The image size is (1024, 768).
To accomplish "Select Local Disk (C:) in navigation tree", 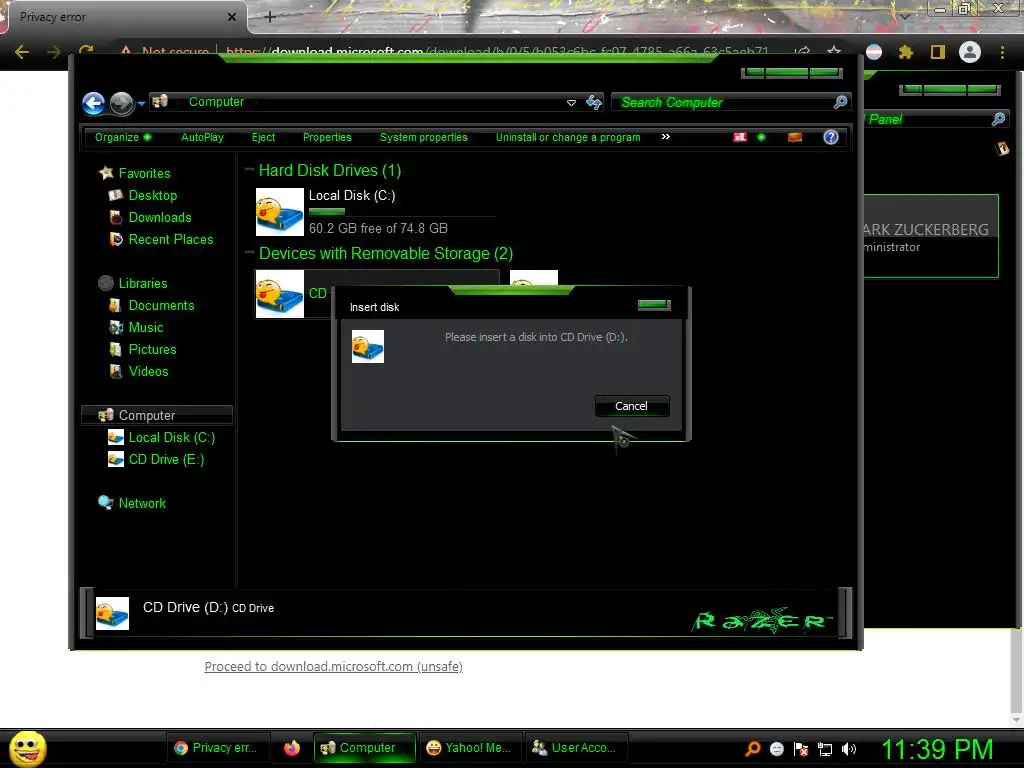I will [172, 438].
